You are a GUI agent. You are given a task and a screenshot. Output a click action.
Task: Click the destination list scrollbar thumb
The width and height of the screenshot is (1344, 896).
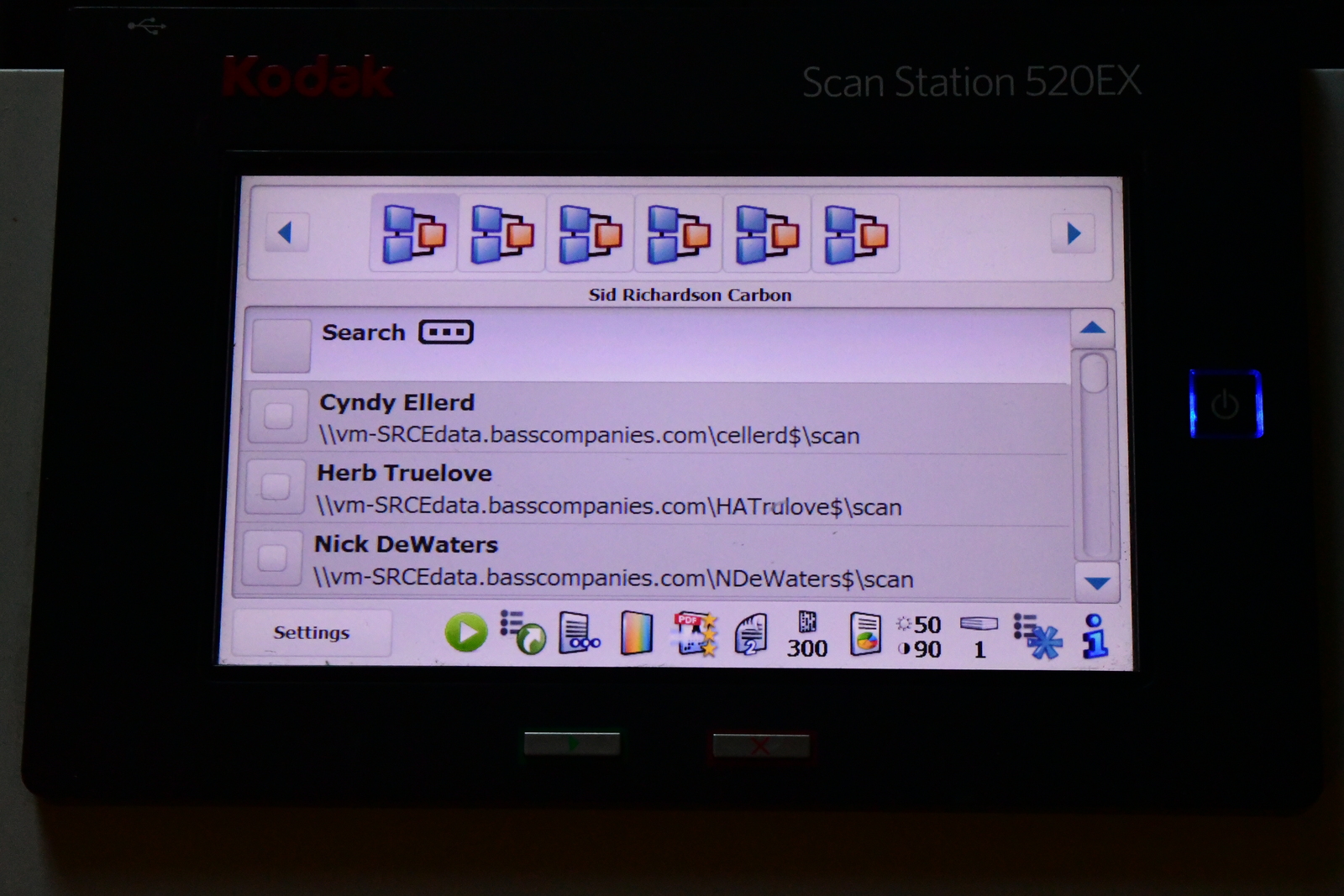pyautogui.click(x=1094, y=373)
